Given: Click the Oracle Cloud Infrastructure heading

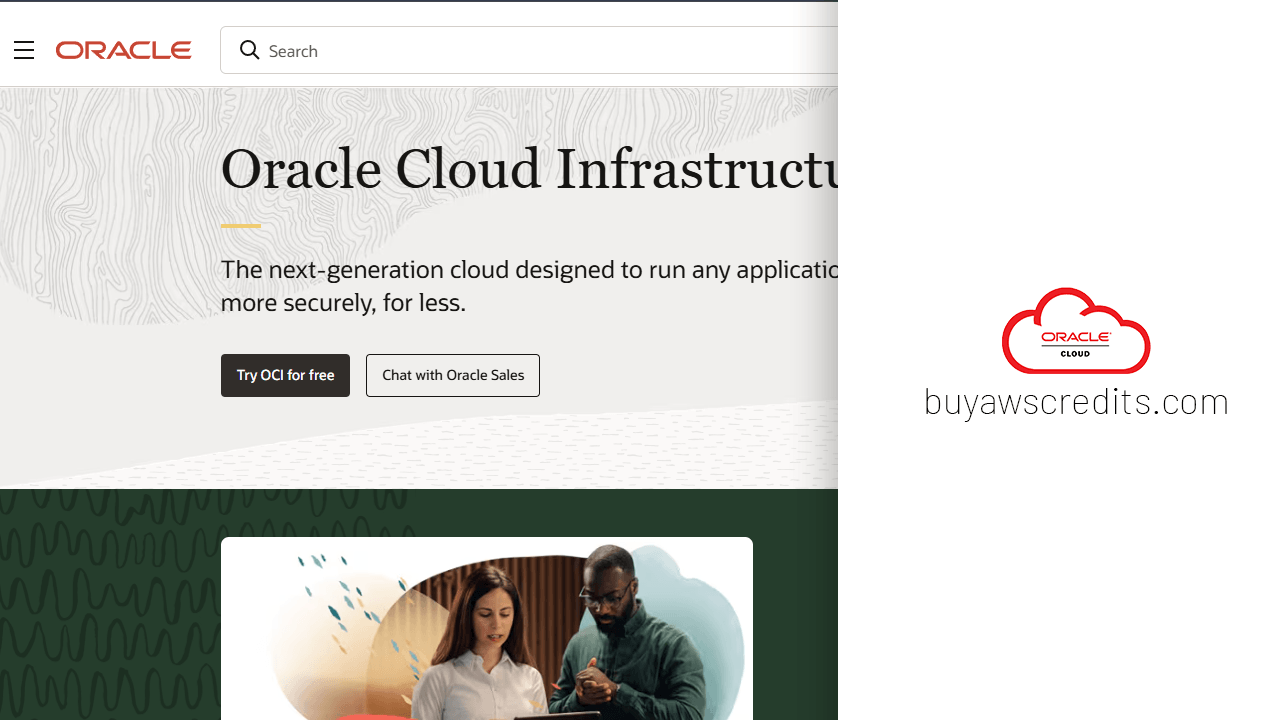Looking at the screenshot, I should pyautogui.click(x=529, y=168).
